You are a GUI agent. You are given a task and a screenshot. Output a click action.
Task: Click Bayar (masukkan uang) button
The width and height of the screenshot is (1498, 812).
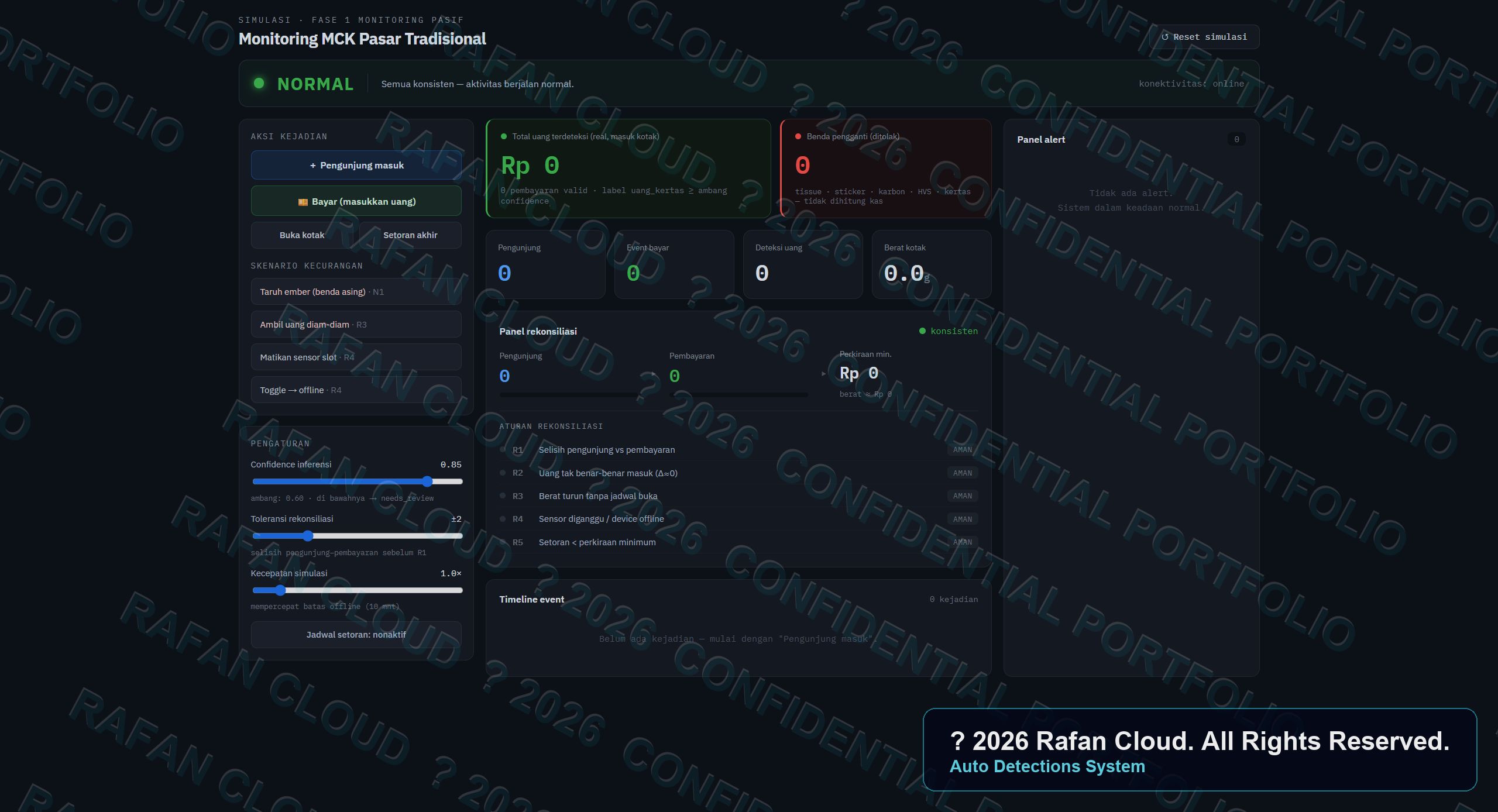(x=356, y=202)
